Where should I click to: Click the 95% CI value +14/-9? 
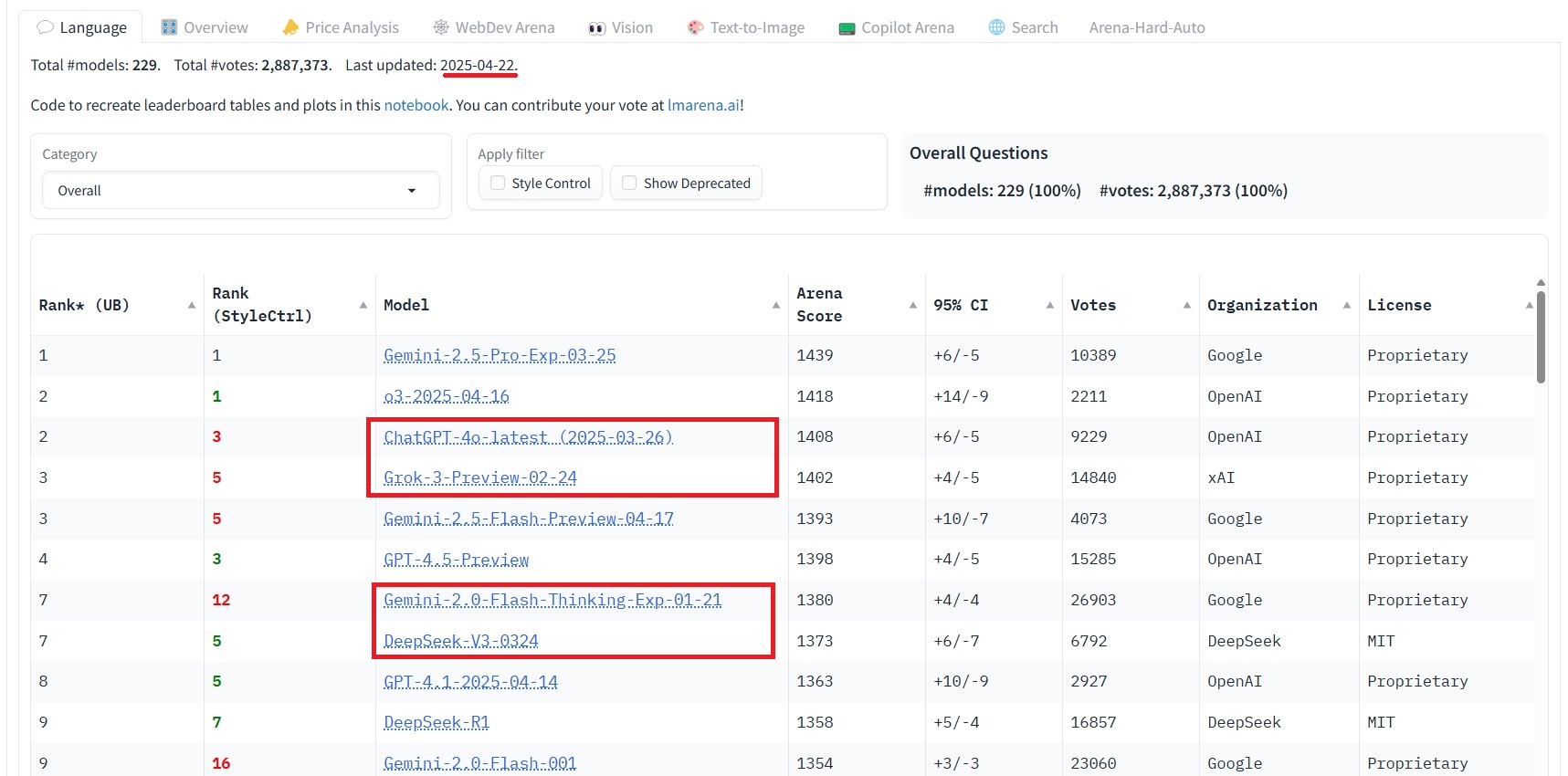click(x=994, y=396)
